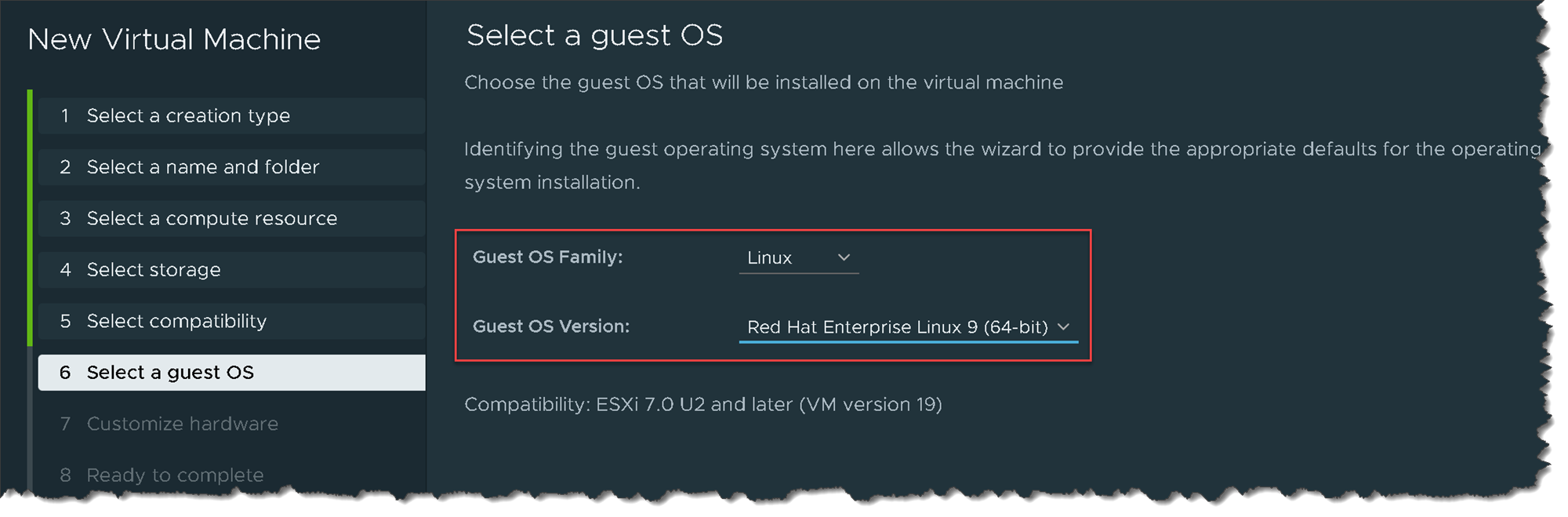Image resolution: width=1568 pixels, height=517 pixels.
Task: Click the Compatibility ESXi 7.0 U2 text
Action: click(x=702, y=405)
